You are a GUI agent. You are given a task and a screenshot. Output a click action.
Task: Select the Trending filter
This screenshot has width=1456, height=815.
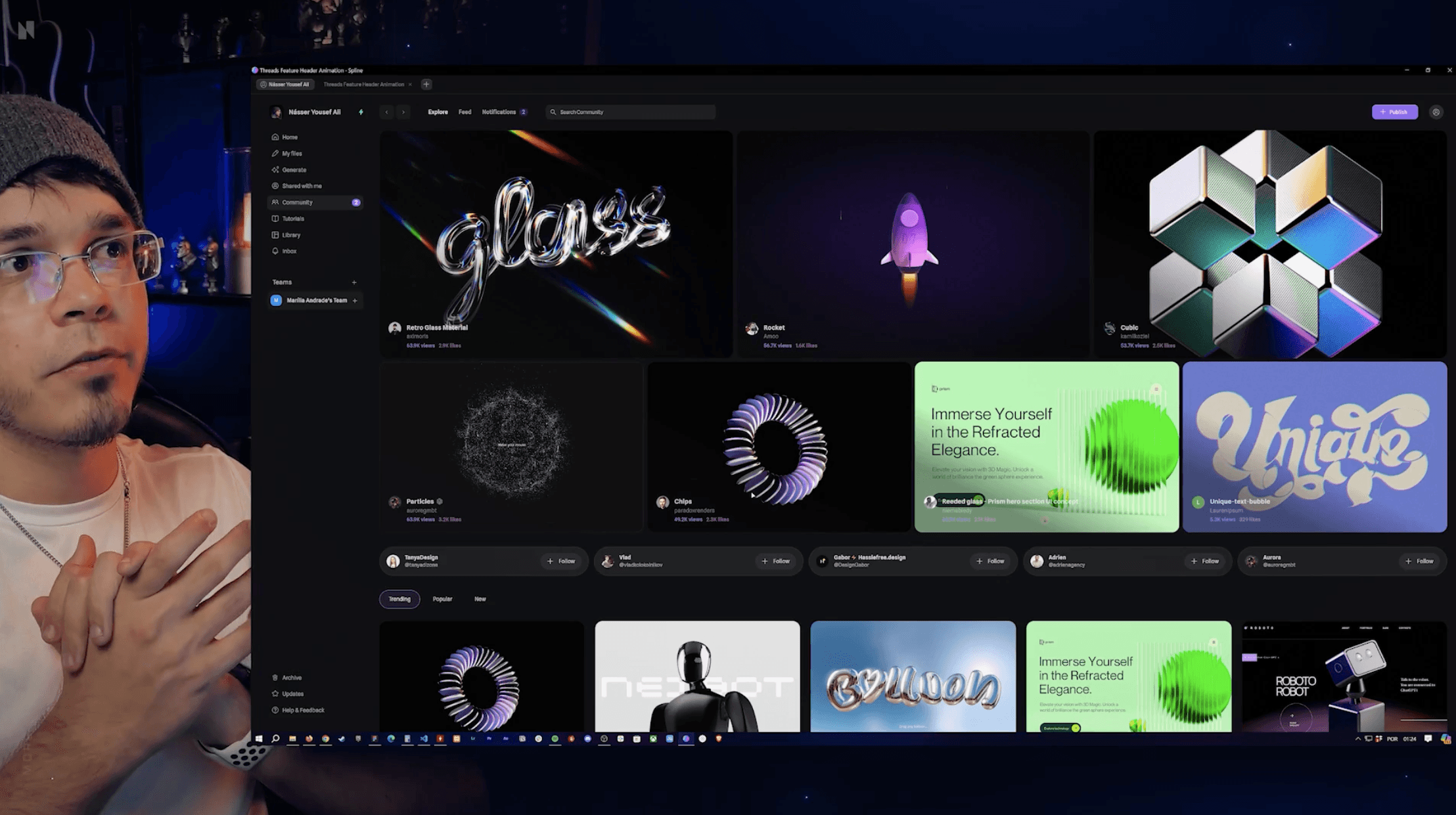[x=399, y=599]
